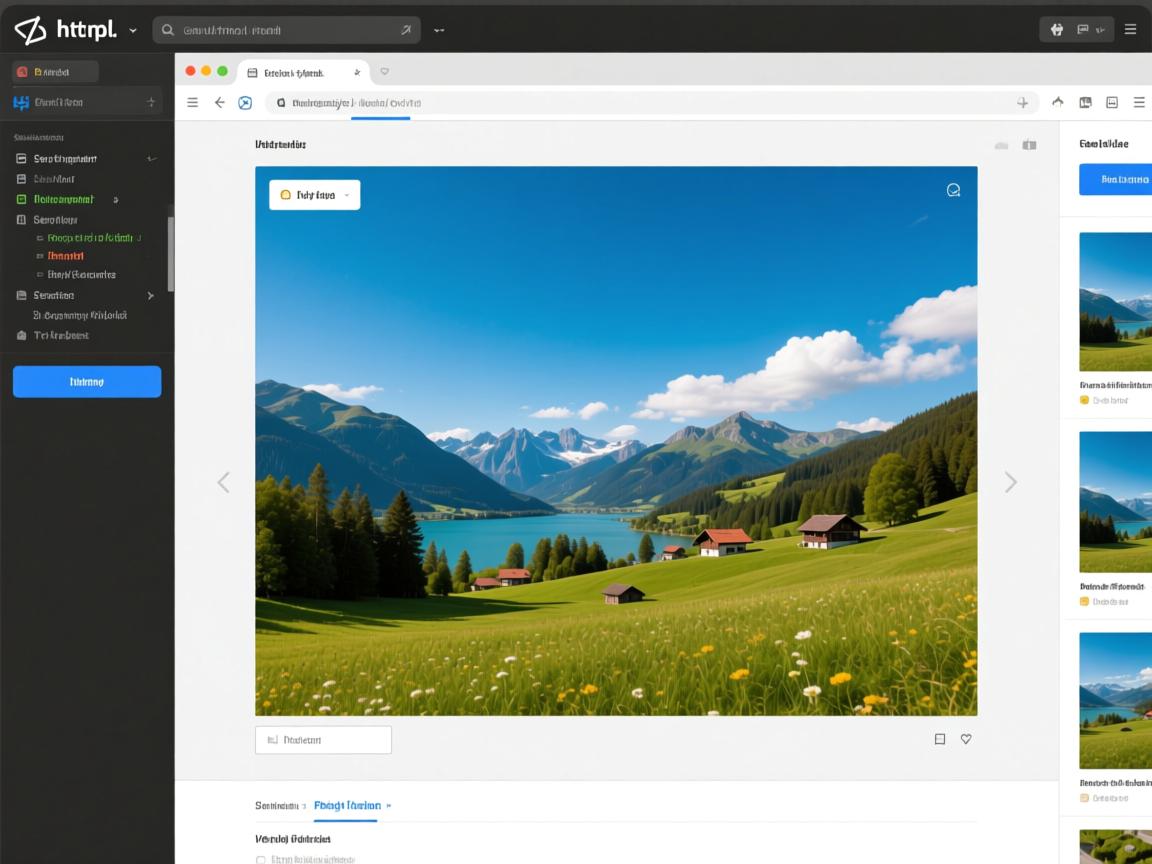Toggle the split-view icon above the image
Image resolution: width=1152 pixels, height=864 pixels.
[1029, 145]
